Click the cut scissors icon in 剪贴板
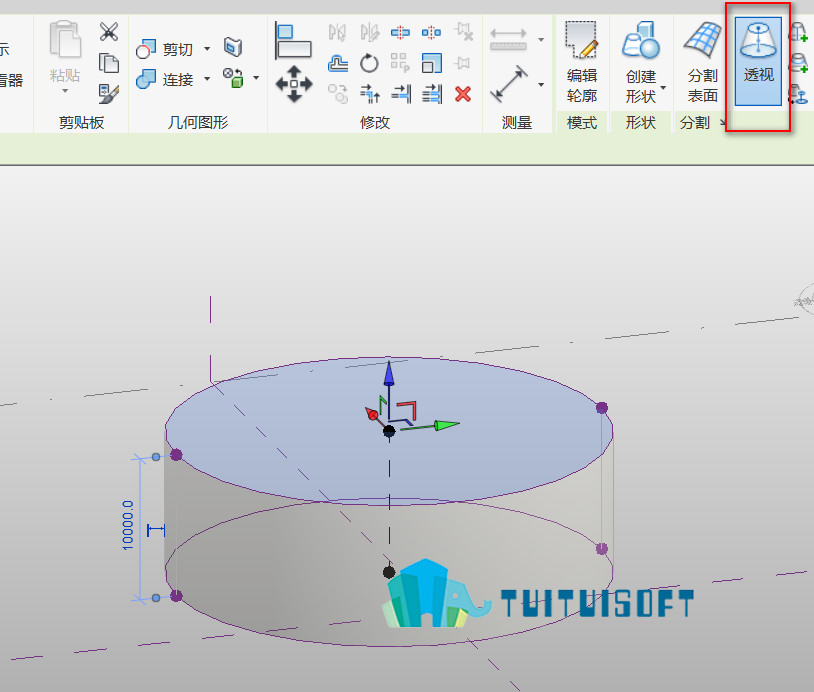 (x=108, y=32)
